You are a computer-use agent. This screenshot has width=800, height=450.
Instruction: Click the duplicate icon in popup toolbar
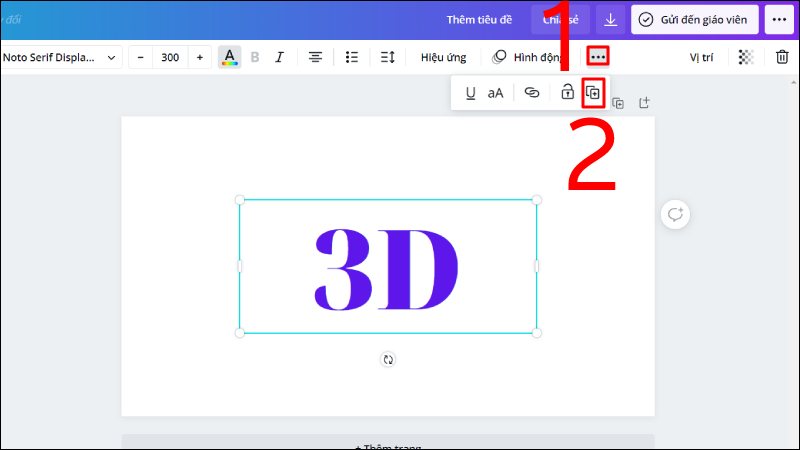(593, 93)
